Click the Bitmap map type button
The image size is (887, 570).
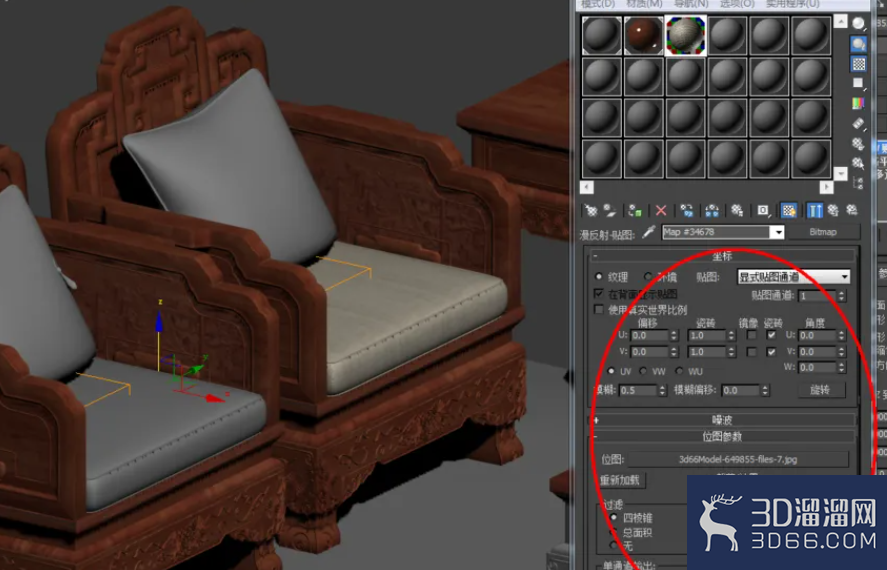point(823,232)
